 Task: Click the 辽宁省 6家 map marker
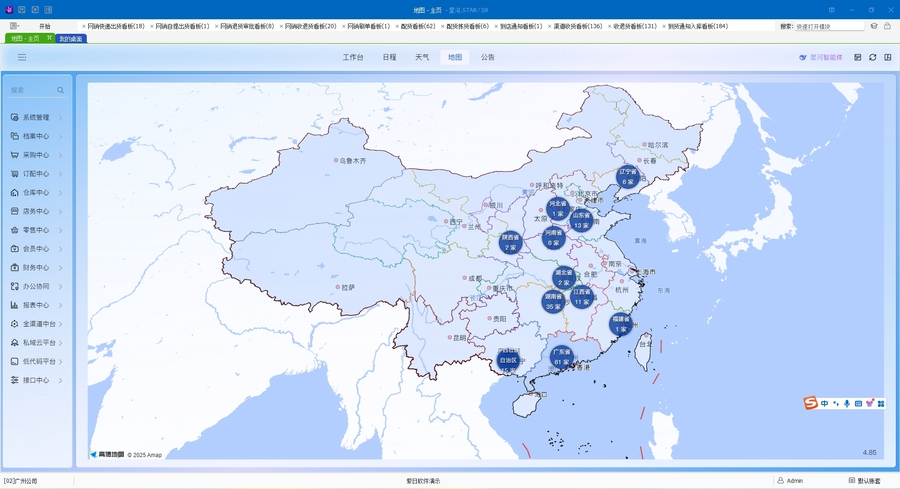(627, 176)
